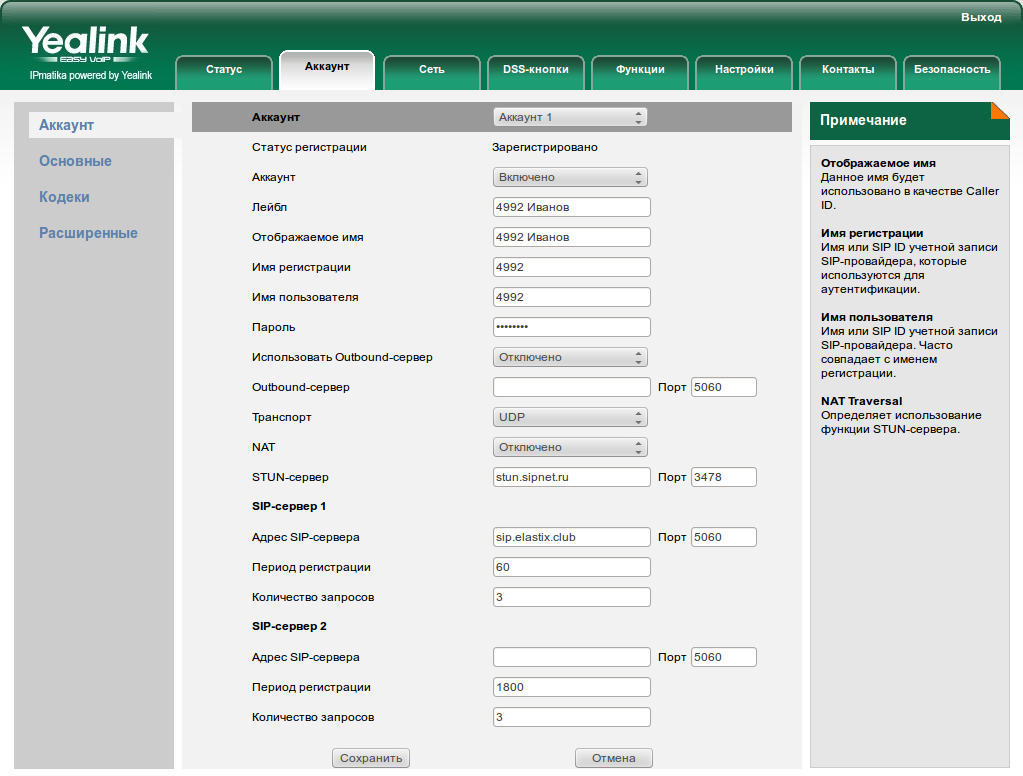Click the STUN-сервер address field
This screenshot has height=776, width=1023.
[571, 477]
